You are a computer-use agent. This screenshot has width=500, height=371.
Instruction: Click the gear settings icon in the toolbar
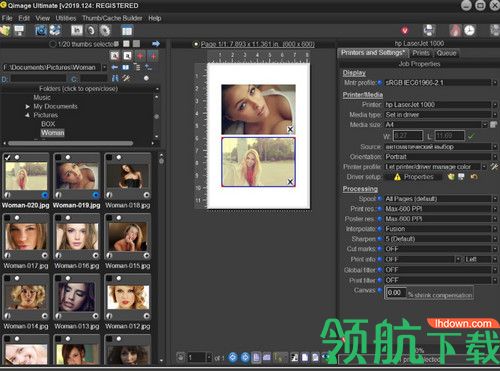[105, 31]
